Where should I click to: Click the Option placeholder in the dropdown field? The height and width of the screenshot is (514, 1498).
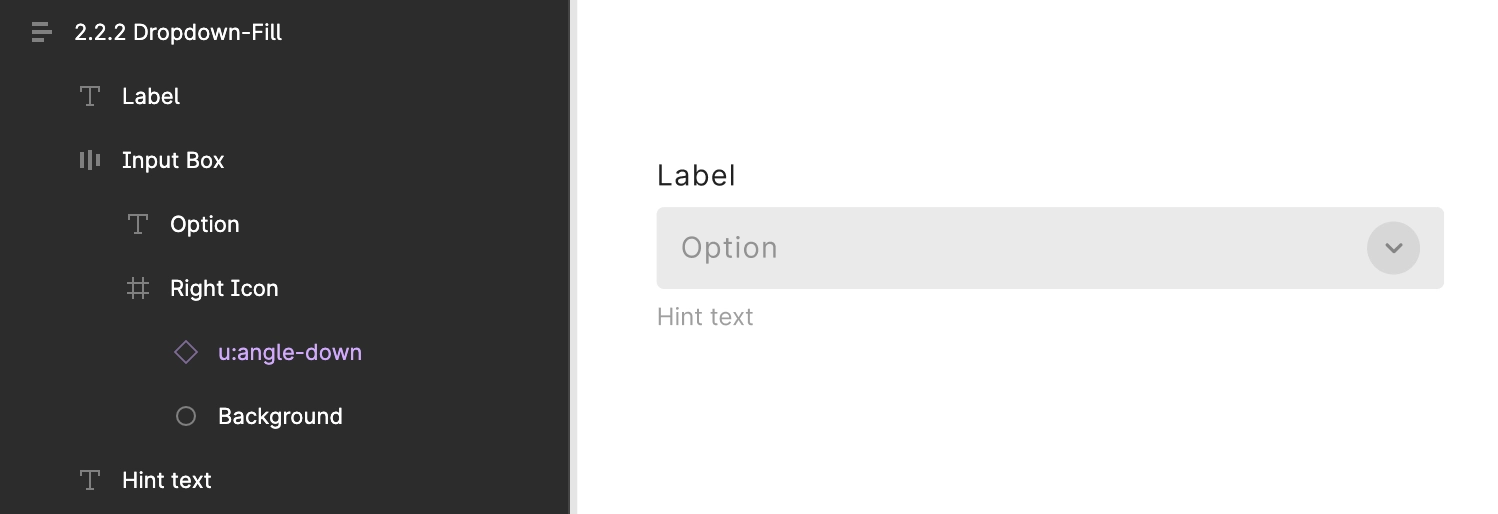(729, 248)
